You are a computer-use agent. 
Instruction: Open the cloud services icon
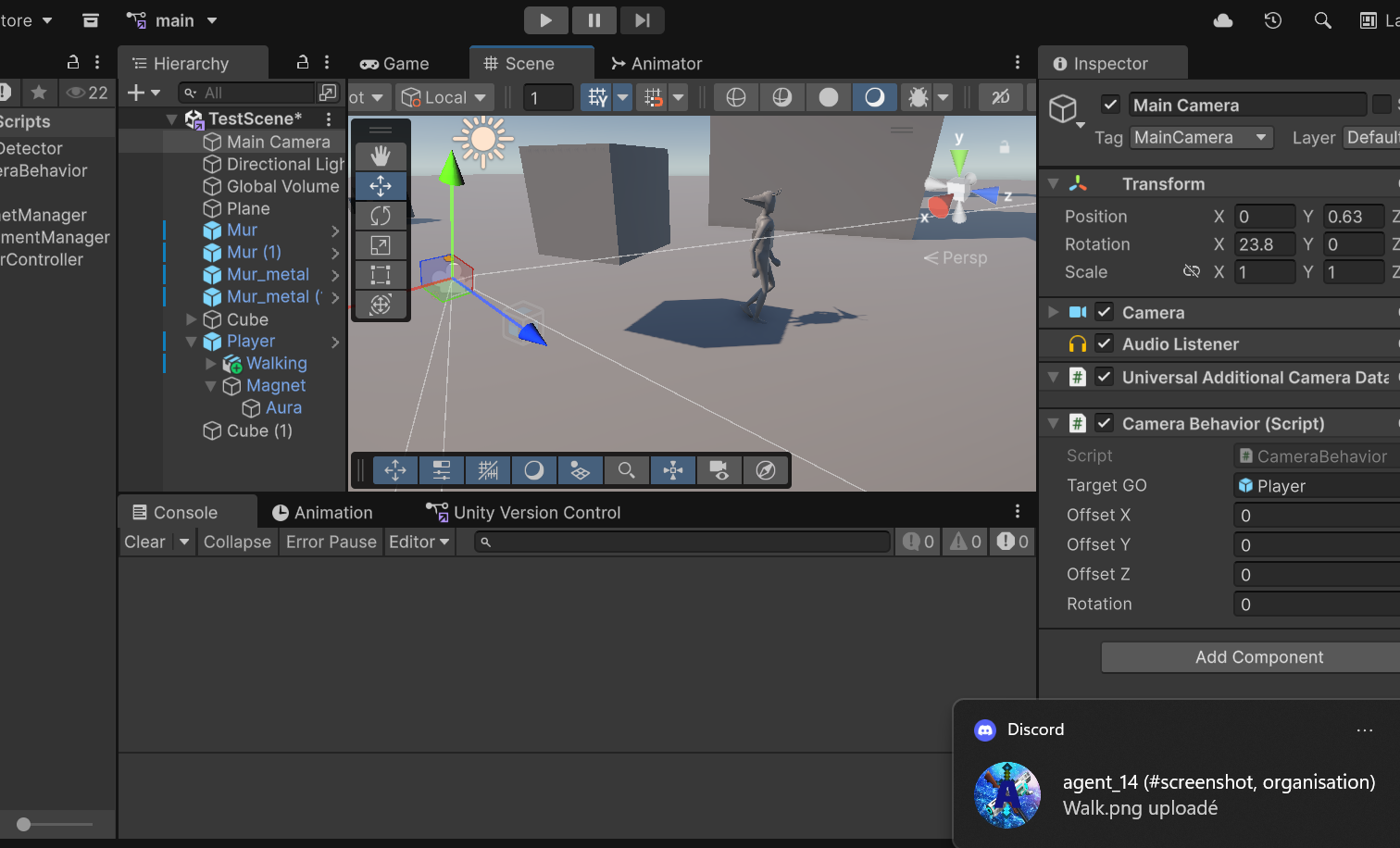coord(1223,20)
